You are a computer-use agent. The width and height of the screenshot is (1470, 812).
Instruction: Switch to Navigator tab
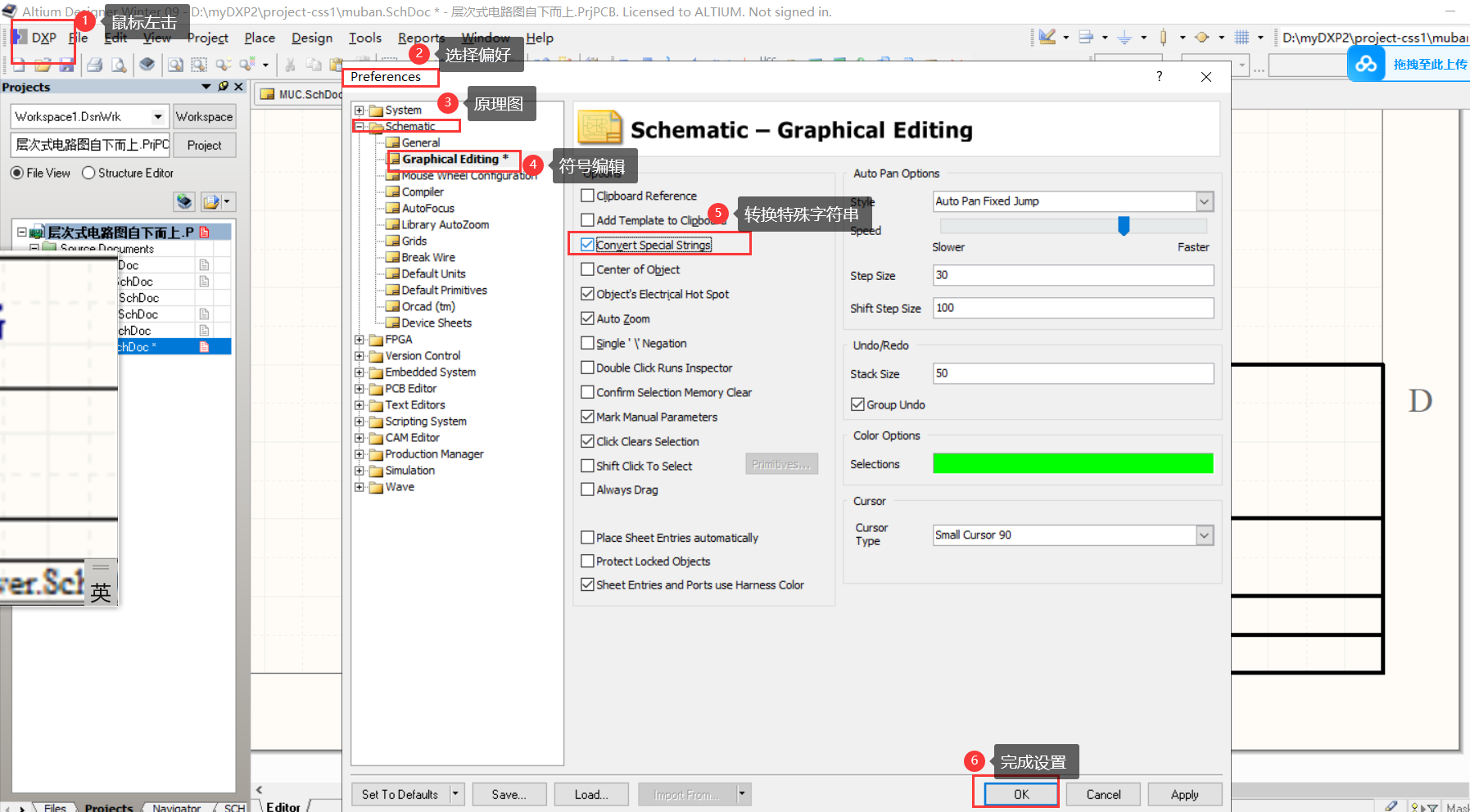tap(176, 807)
